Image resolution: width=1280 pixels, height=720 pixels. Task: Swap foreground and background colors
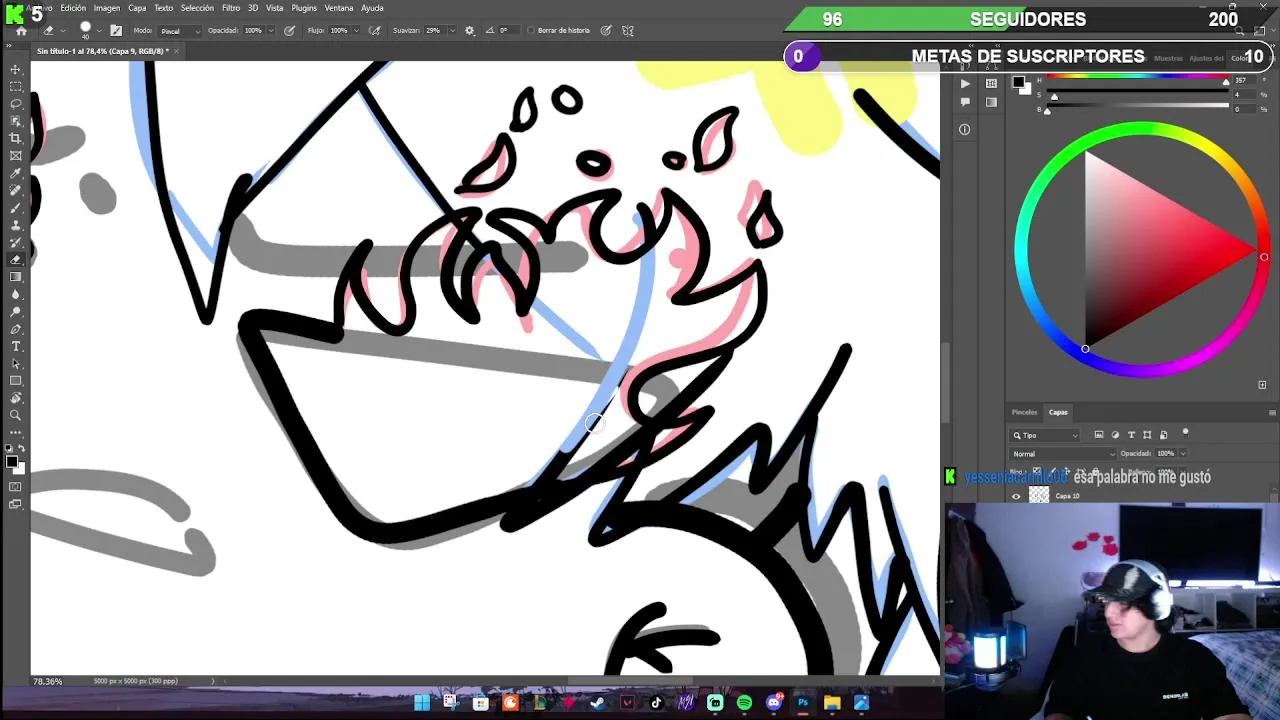coord(23,448)
